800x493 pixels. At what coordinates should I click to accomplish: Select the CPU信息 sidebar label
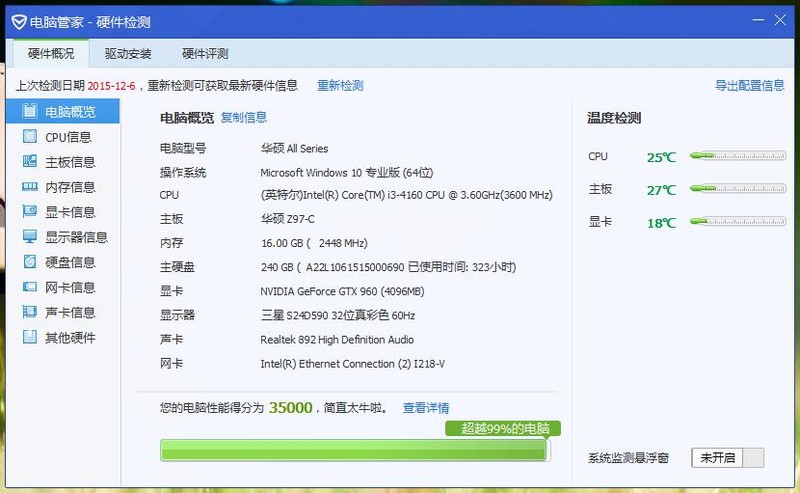(68, 137)
